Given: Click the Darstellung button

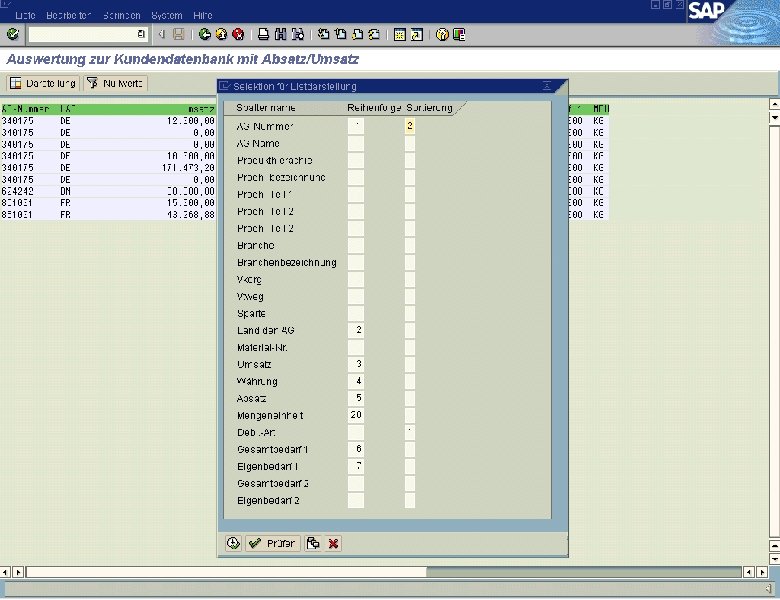Looking at the screenshot, I should [x=43, y=83].
